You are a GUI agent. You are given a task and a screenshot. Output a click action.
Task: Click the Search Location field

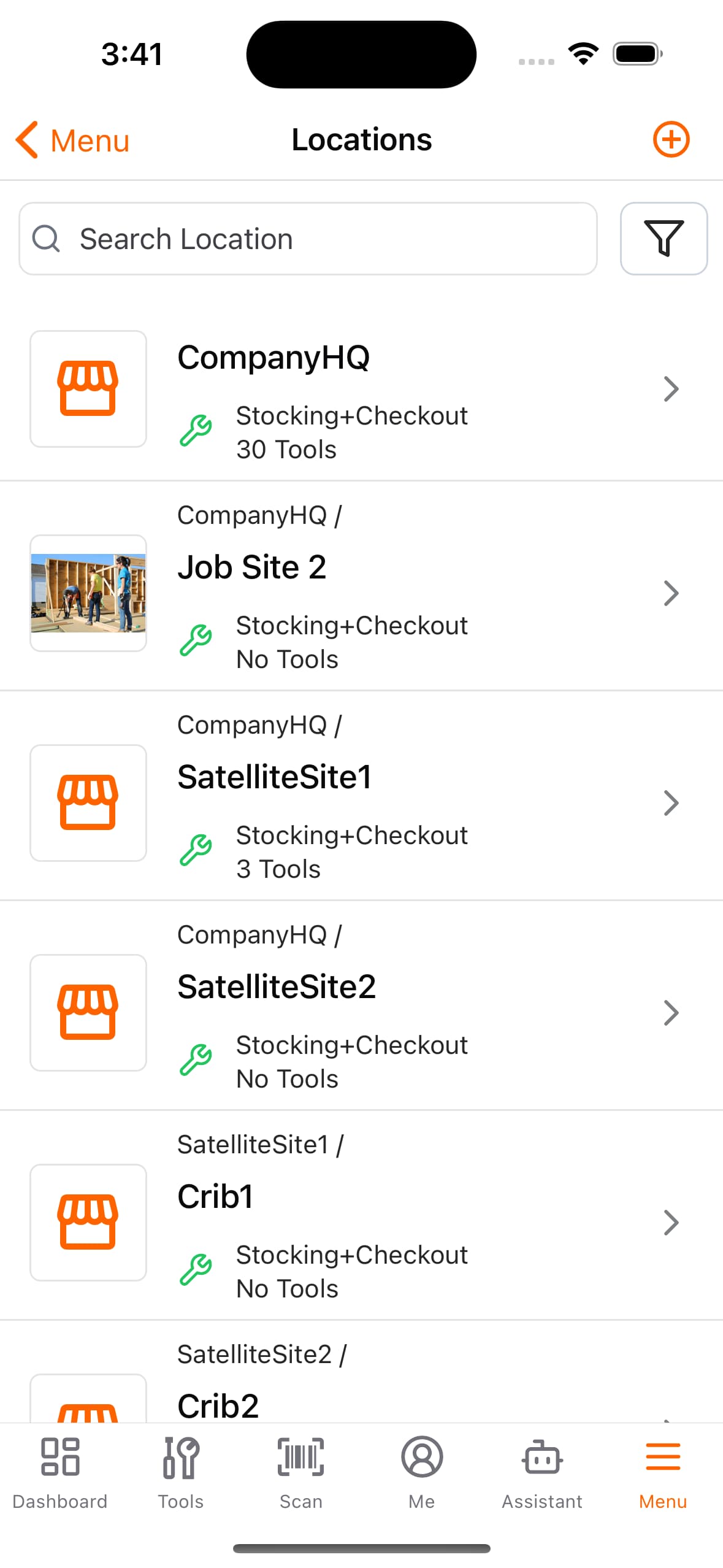(308, 239)
